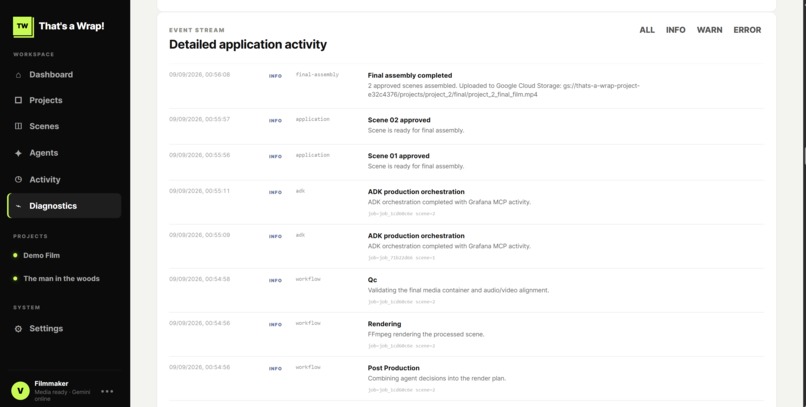Open the Demo Film project
The height and width of the screenshot is (407, 806).
pyautogui.click(x=41, y=255)
